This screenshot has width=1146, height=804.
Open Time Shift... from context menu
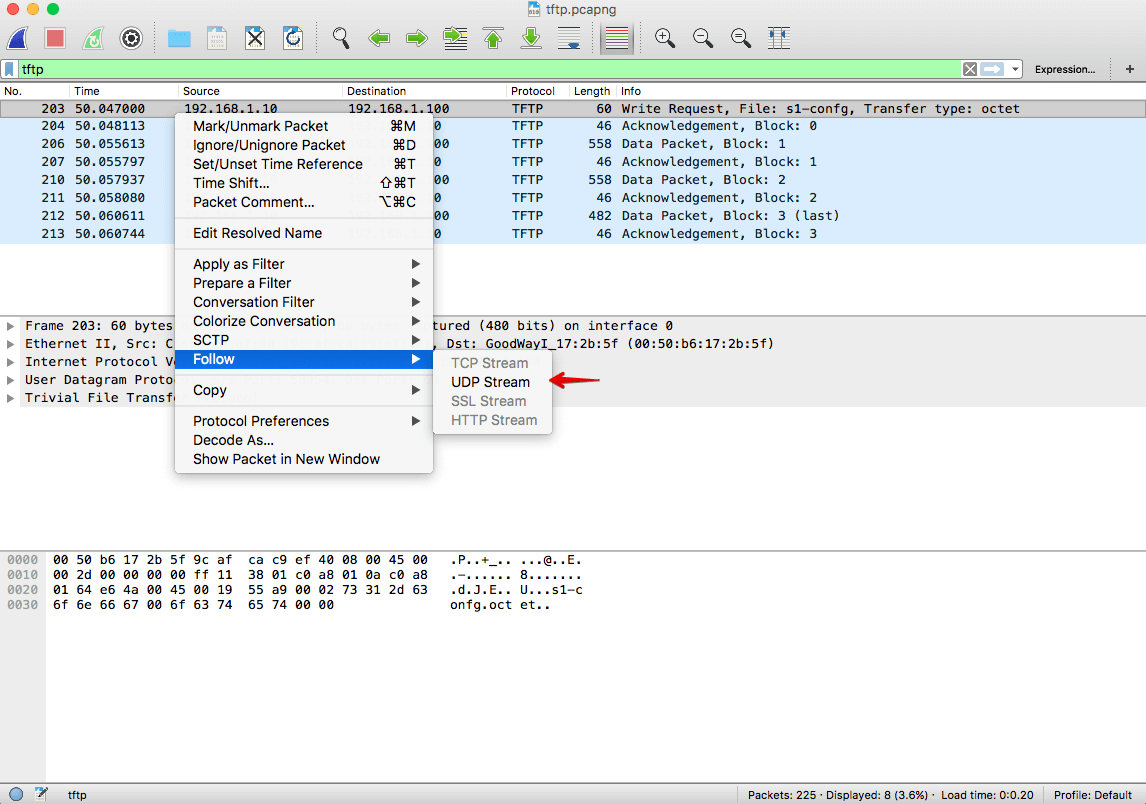304,183
